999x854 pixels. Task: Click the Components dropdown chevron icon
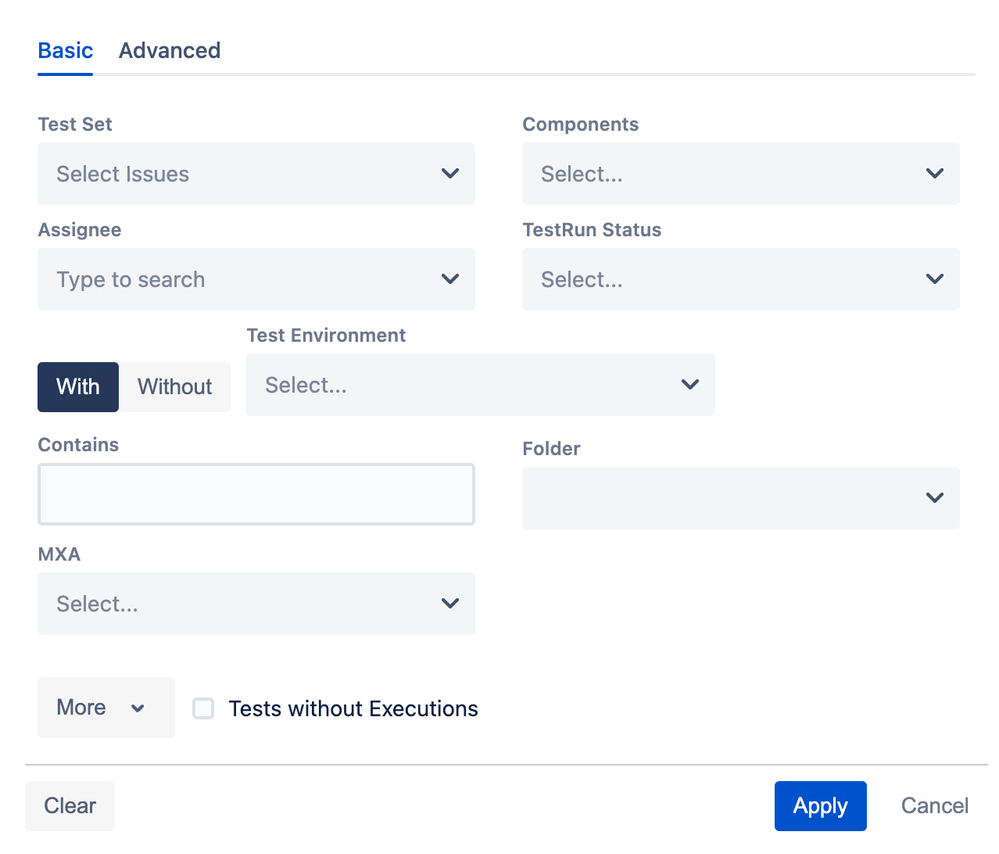[x=935, y=174]
